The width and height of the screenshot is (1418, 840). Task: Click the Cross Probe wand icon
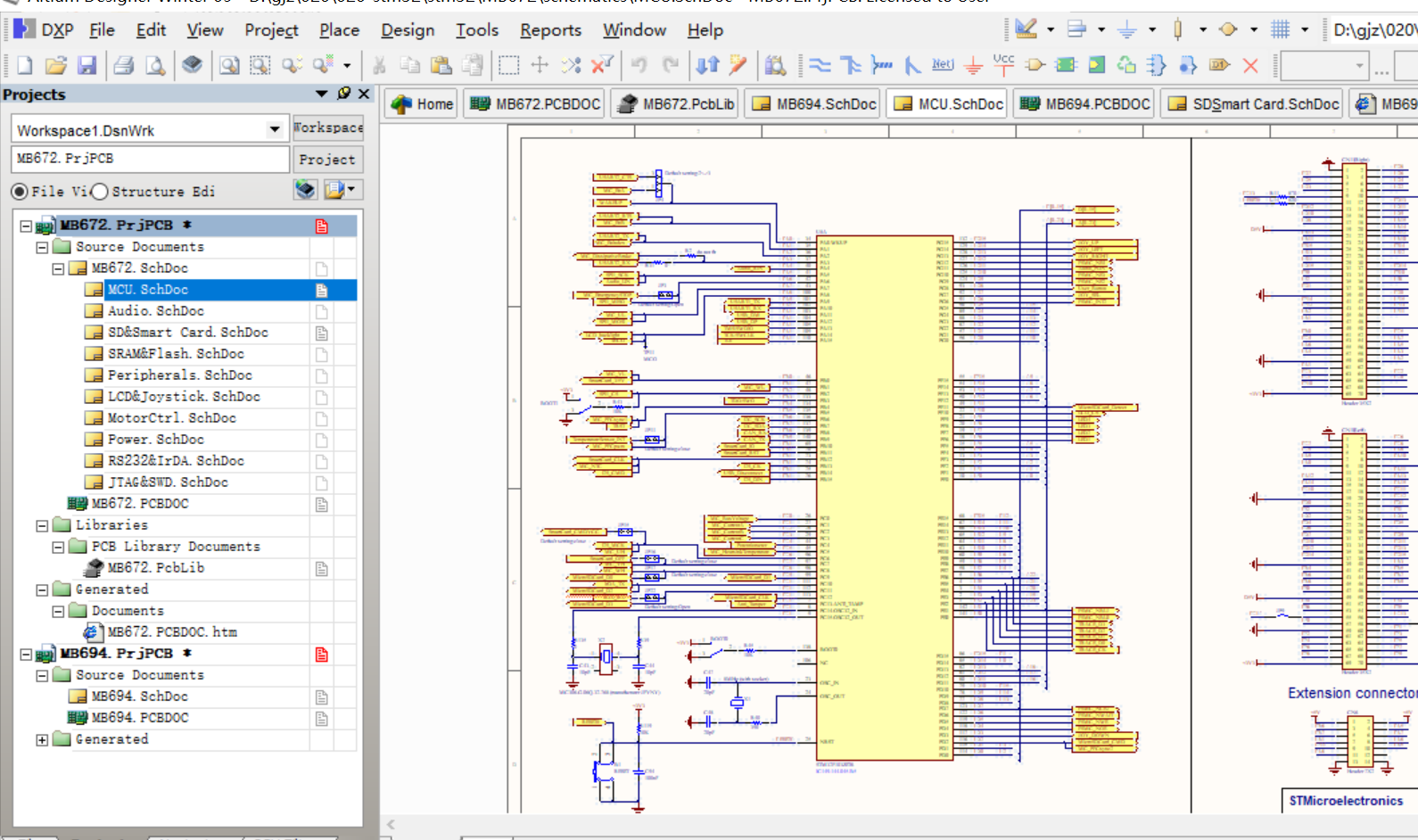click(x=738, y=65)
